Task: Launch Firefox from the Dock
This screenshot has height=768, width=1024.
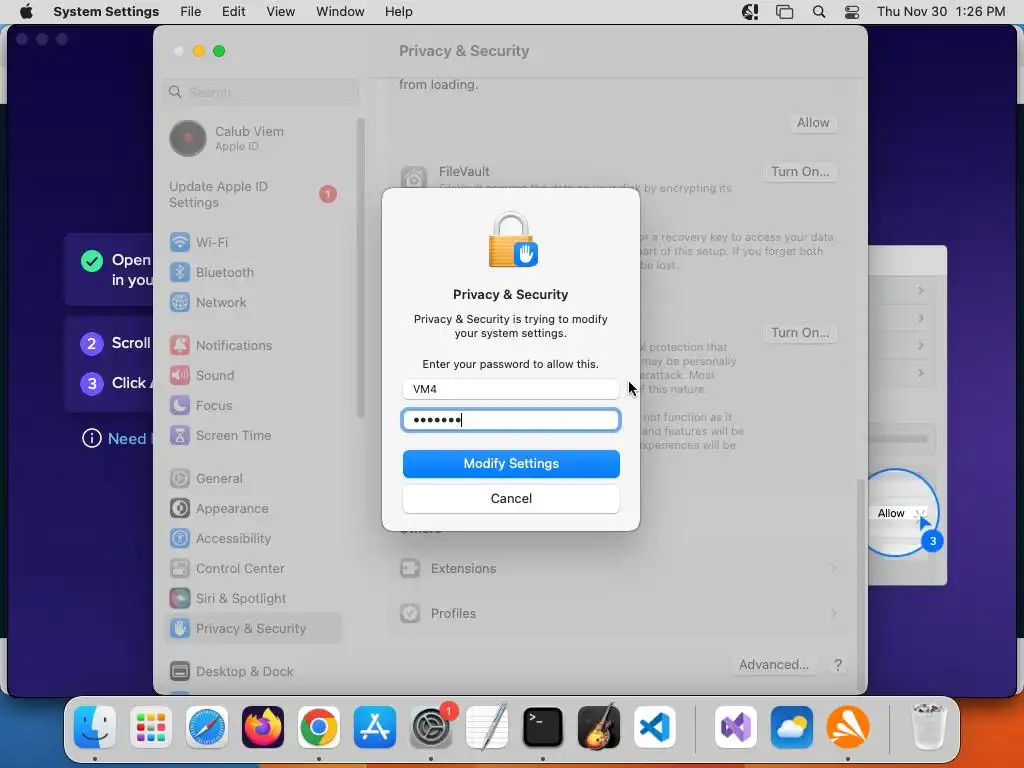Action: click(x=263, y=727)
